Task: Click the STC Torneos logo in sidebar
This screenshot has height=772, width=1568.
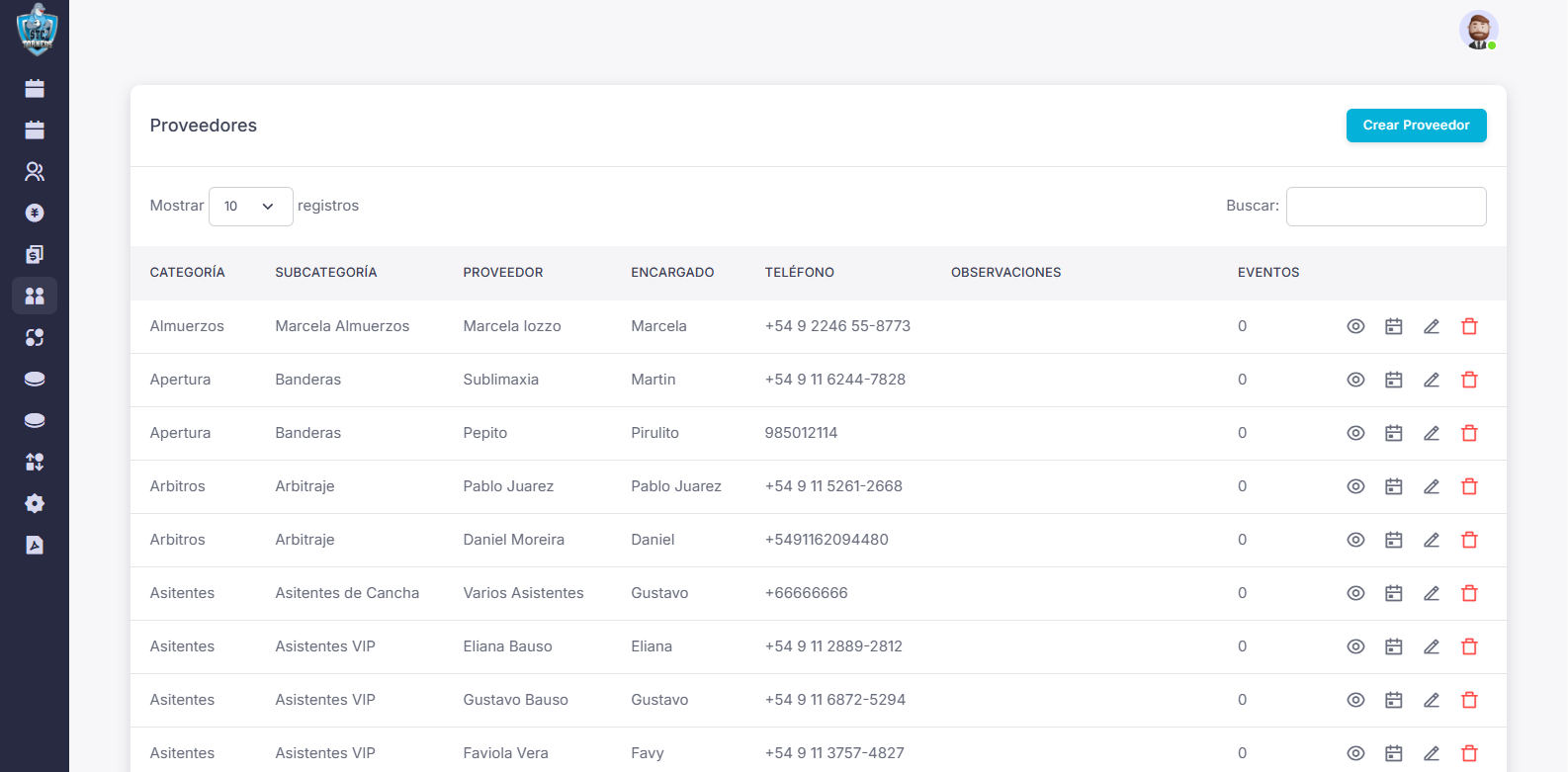Action: pos(37,30)
